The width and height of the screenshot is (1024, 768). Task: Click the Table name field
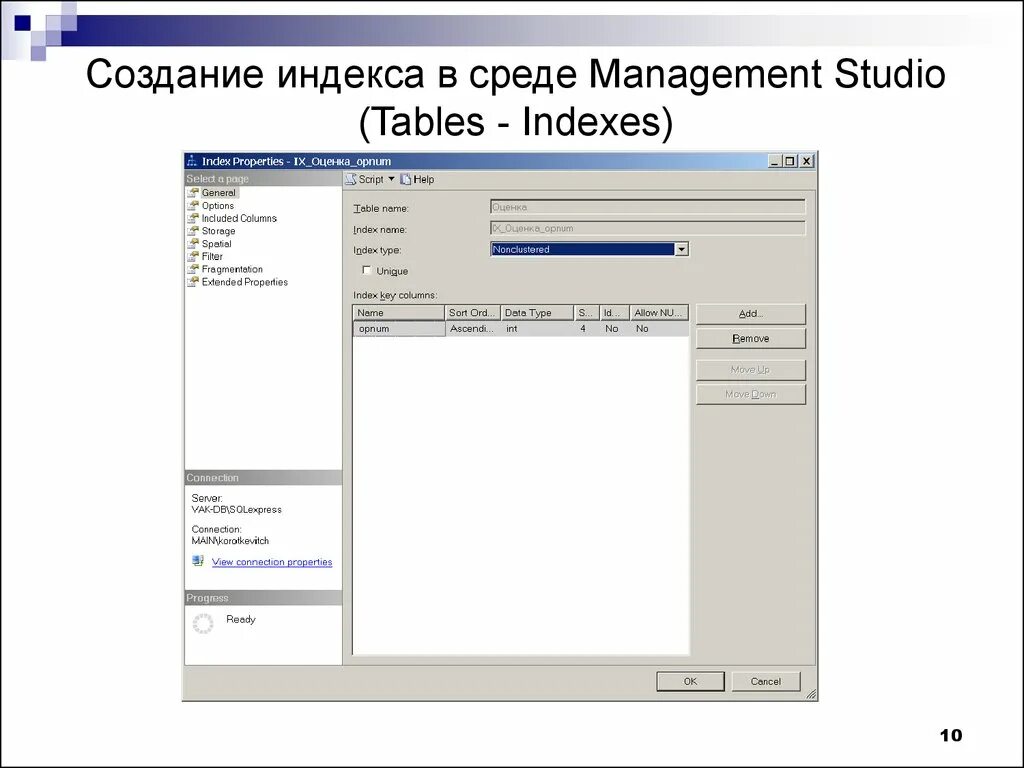[648, 207]
